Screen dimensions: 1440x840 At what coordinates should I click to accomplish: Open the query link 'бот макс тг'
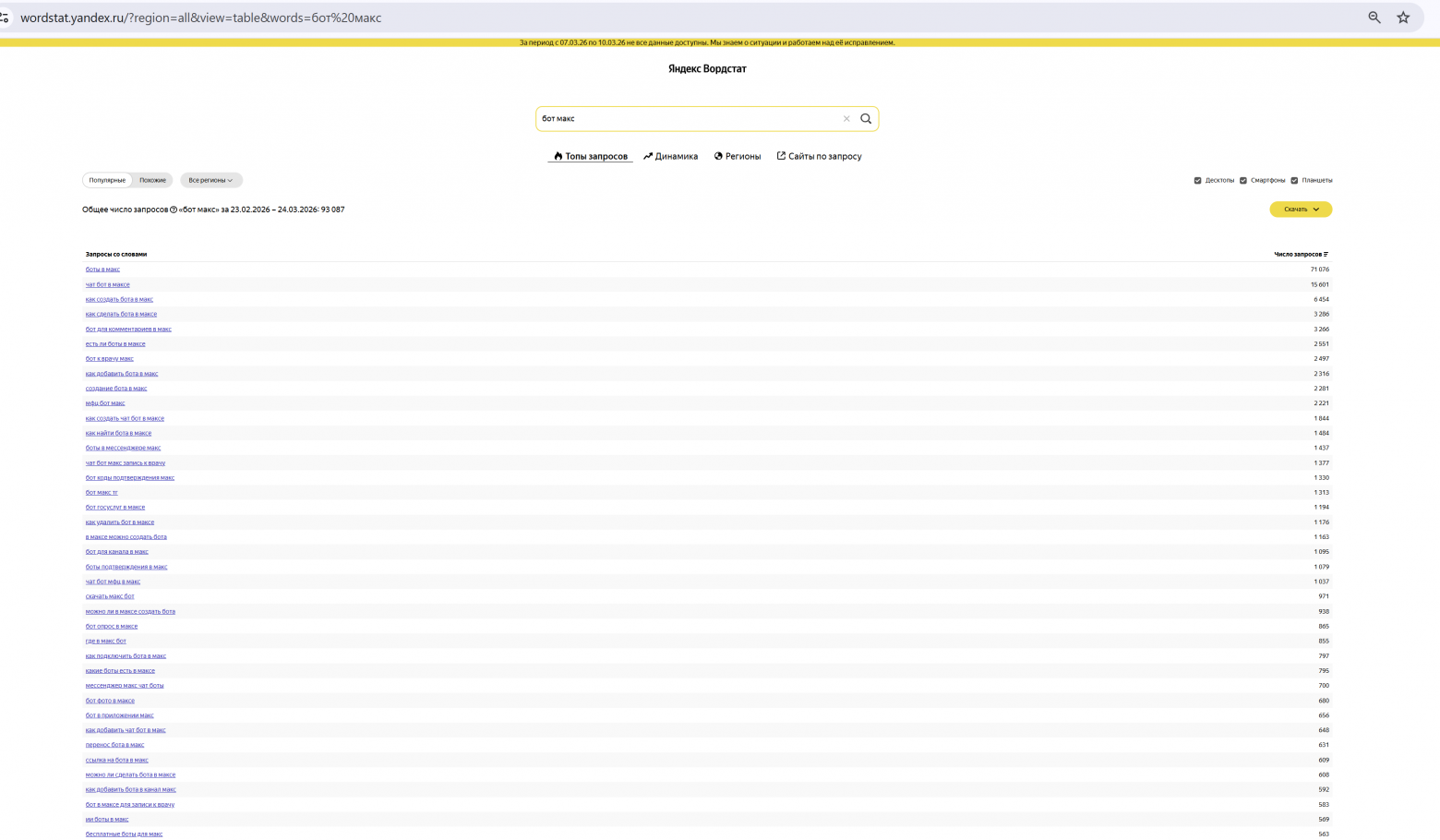click(x=102, y=492)
